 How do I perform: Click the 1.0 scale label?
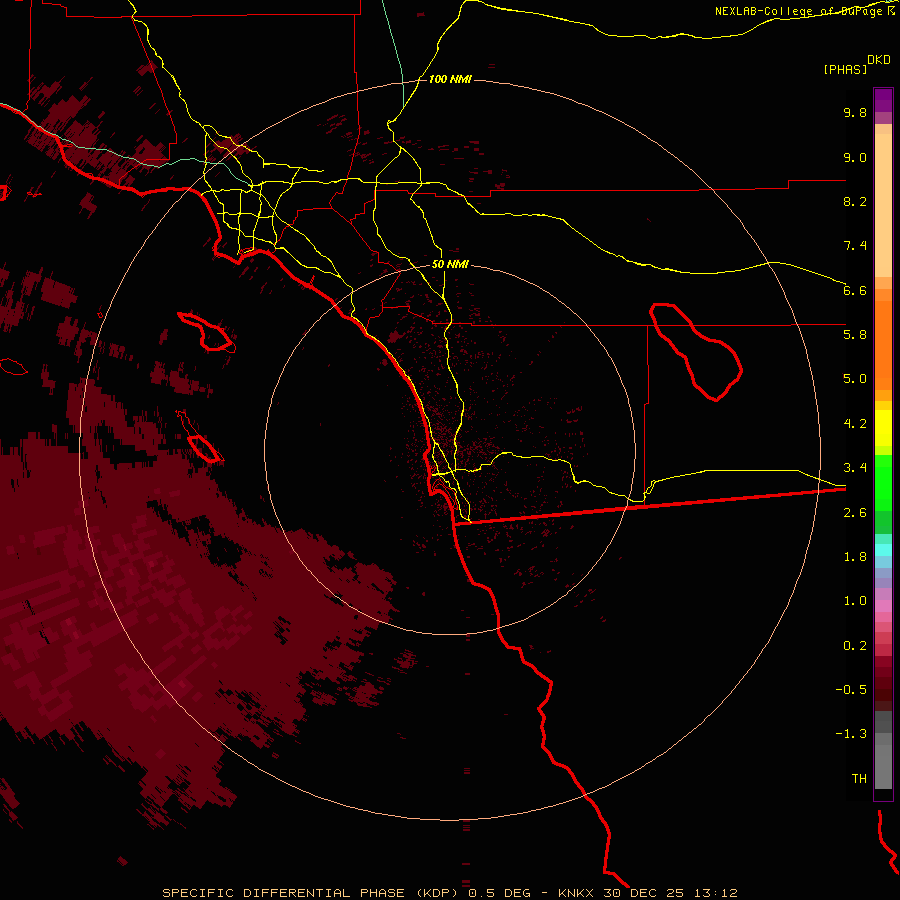click(x=855, y=601)
